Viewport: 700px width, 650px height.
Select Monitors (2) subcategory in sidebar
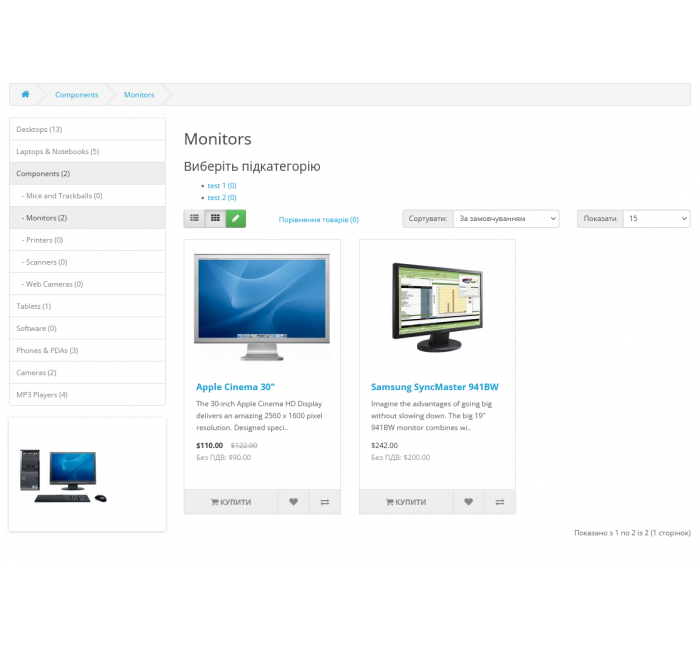(88, 218)
